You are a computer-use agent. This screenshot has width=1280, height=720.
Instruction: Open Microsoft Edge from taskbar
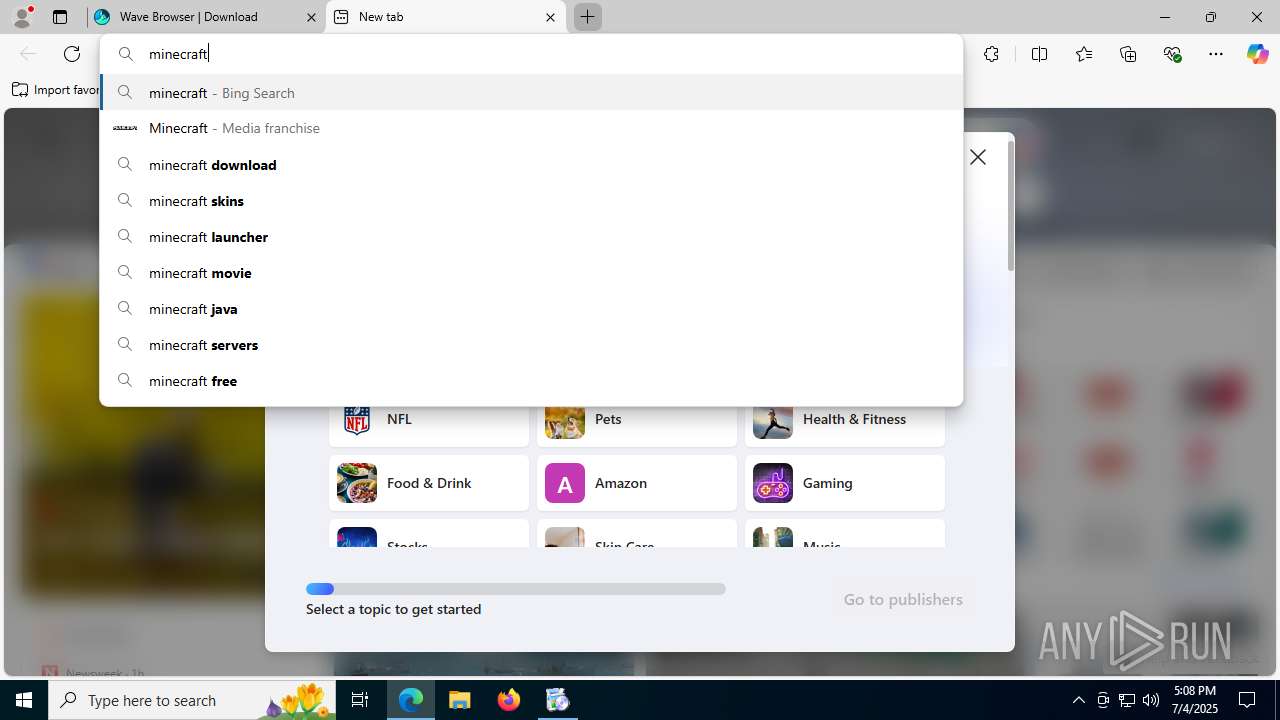411,700
